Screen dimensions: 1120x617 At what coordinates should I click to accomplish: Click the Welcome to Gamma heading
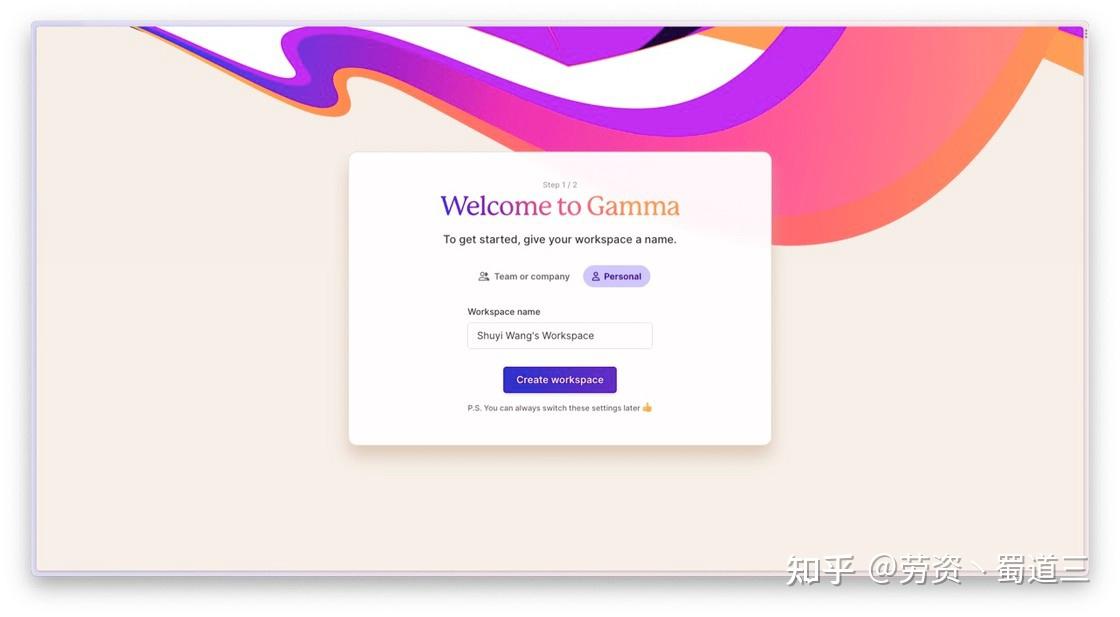point(559,206)
